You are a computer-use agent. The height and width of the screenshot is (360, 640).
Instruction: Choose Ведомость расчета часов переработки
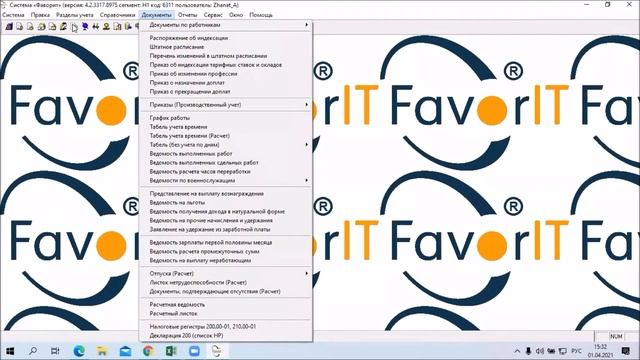(226, 172)
